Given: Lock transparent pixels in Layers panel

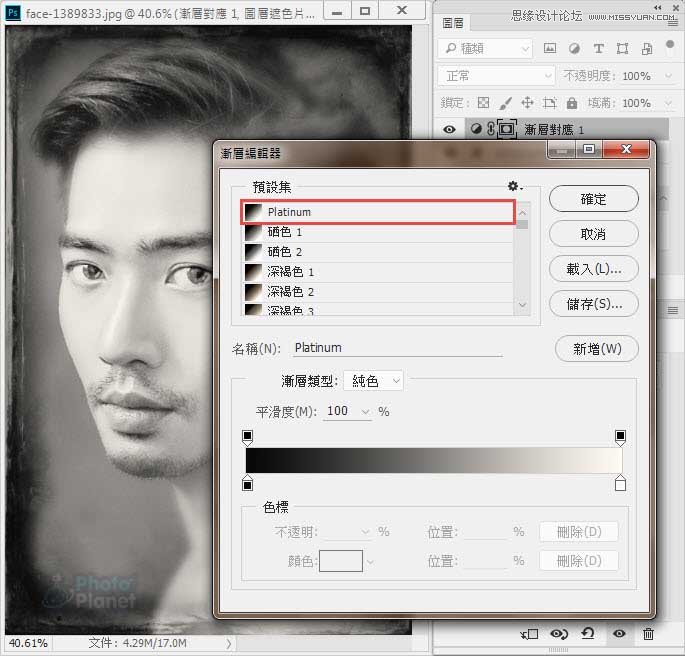Looking at the screenshot, I should click(483, 103).
